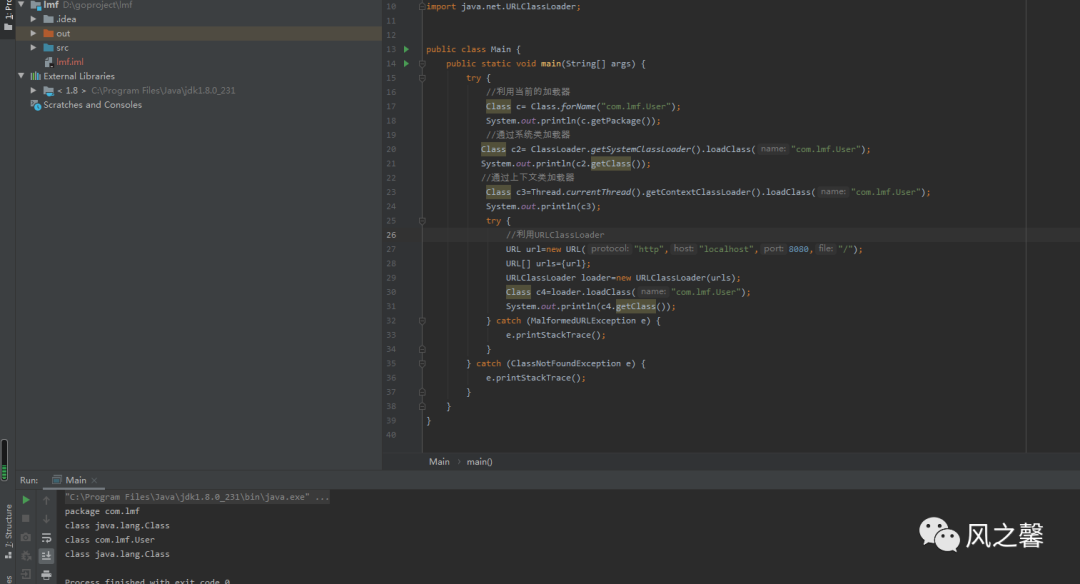The width and height of the screenshot is (1080, 584).
Task: Toggle fold marker at line 14 main method
Action: tap(422, 63)
